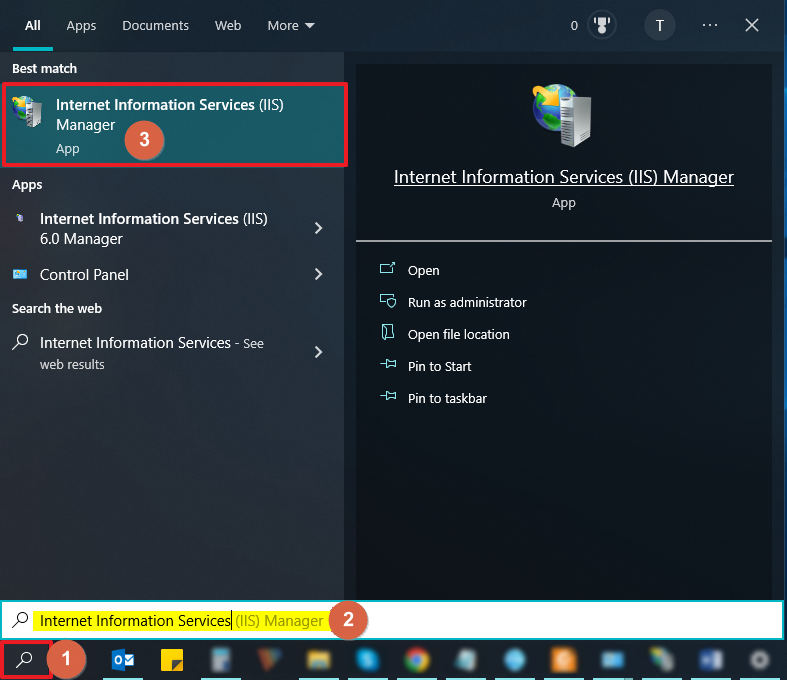
Task: Select Open file location
Action: 458,335
